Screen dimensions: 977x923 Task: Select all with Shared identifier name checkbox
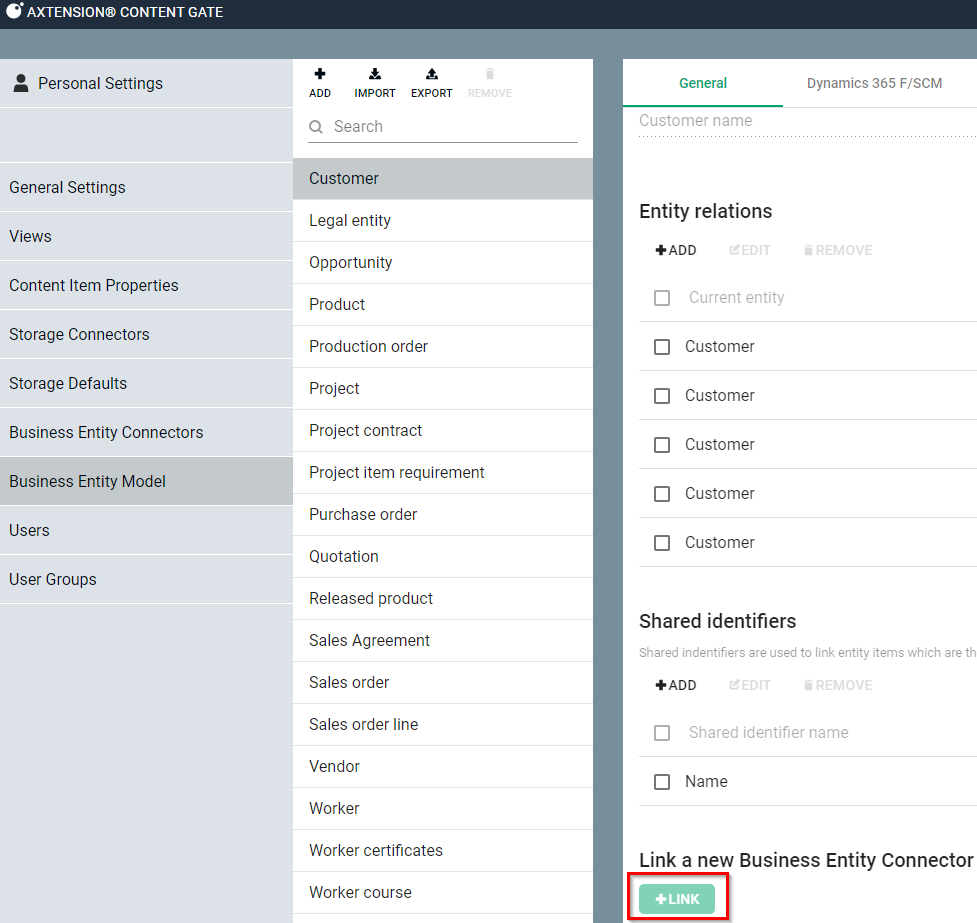coord(662,733)
